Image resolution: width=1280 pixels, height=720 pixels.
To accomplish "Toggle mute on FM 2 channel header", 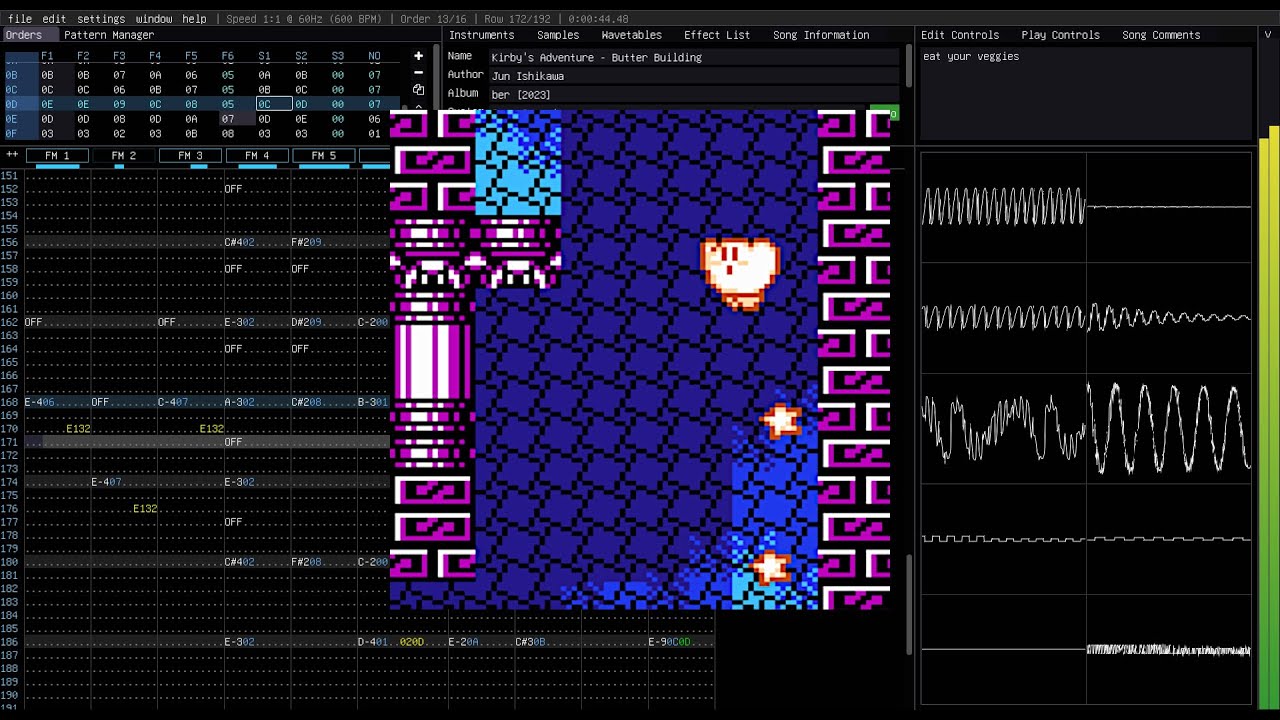I will [x=124, y=156].
